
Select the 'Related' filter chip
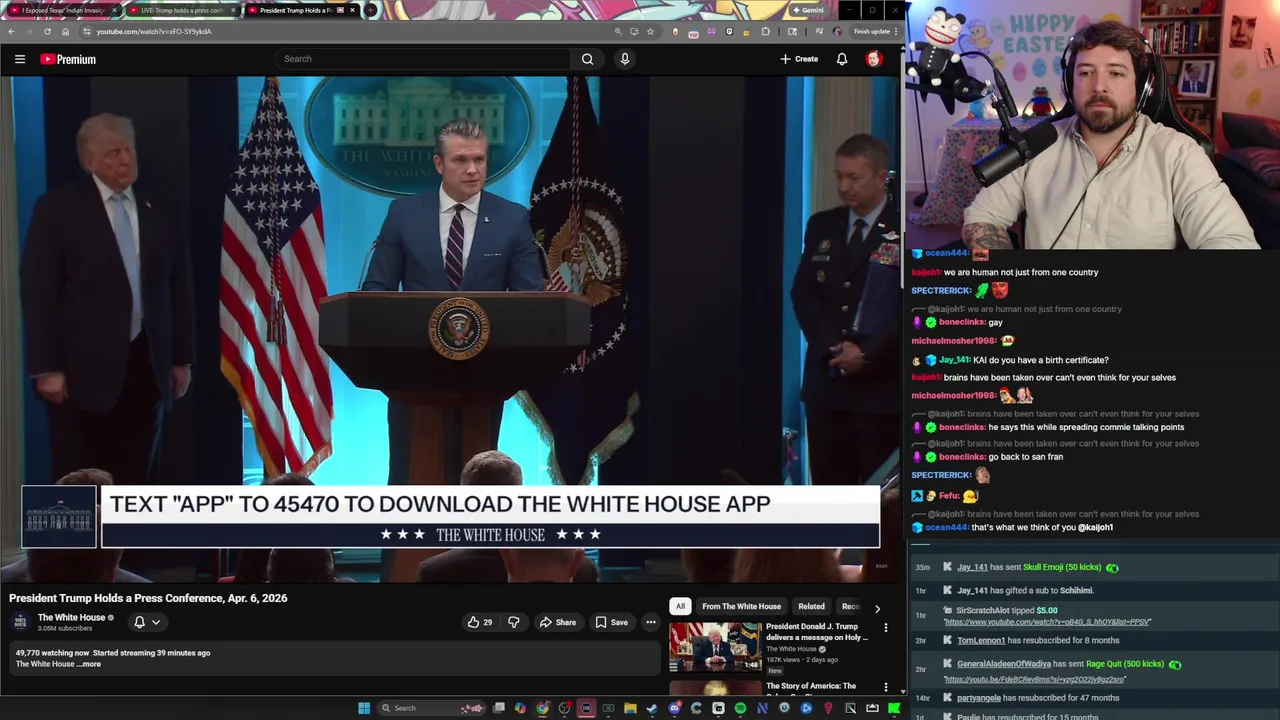pos(811,606)
